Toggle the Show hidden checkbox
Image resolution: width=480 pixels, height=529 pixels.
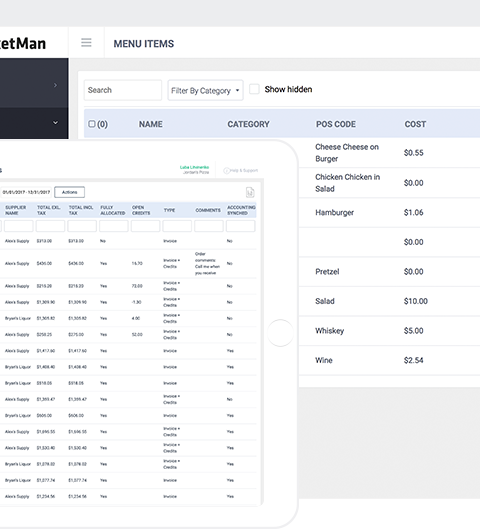click(x=254, y=89)
